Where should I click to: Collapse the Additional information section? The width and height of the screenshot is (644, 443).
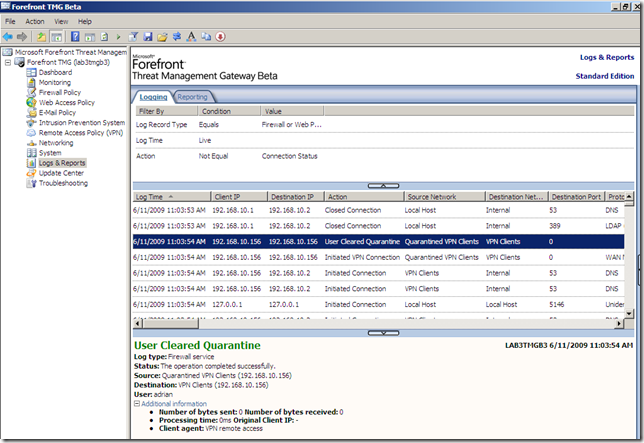(137, 404)
